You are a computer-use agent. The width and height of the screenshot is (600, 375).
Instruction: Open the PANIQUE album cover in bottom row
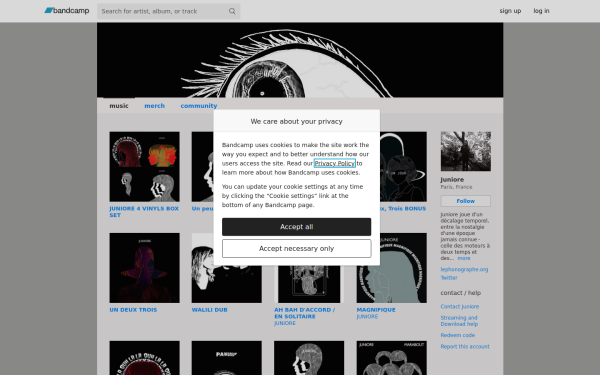tap(227, 358)
